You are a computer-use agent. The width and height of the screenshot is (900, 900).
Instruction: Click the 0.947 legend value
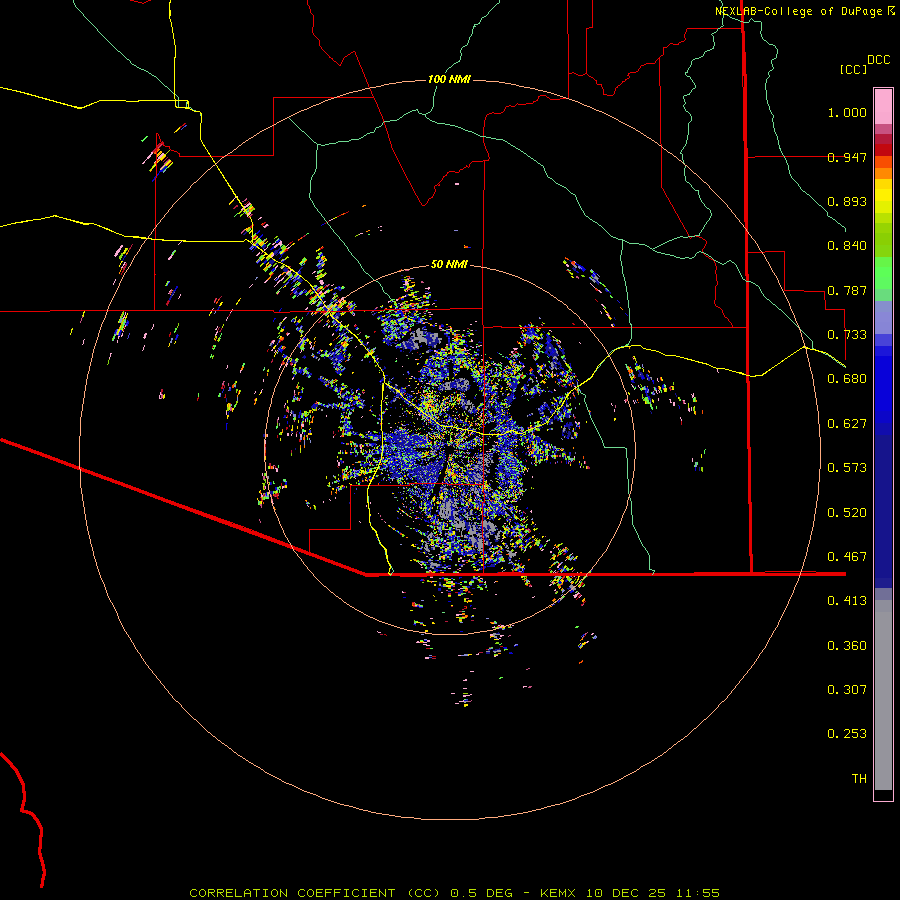click(x=847, y=157)
